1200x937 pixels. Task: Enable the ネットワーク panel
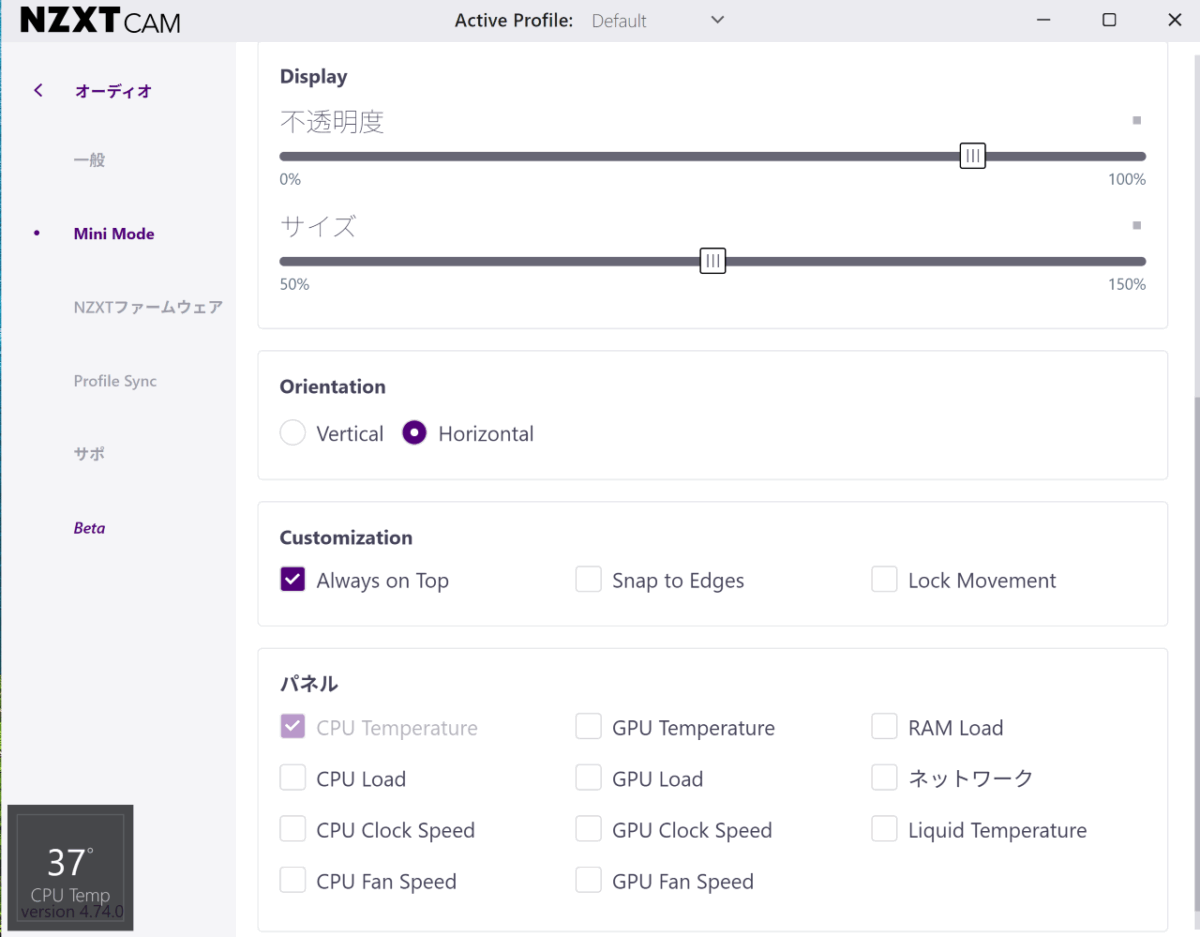pos(884,778)
